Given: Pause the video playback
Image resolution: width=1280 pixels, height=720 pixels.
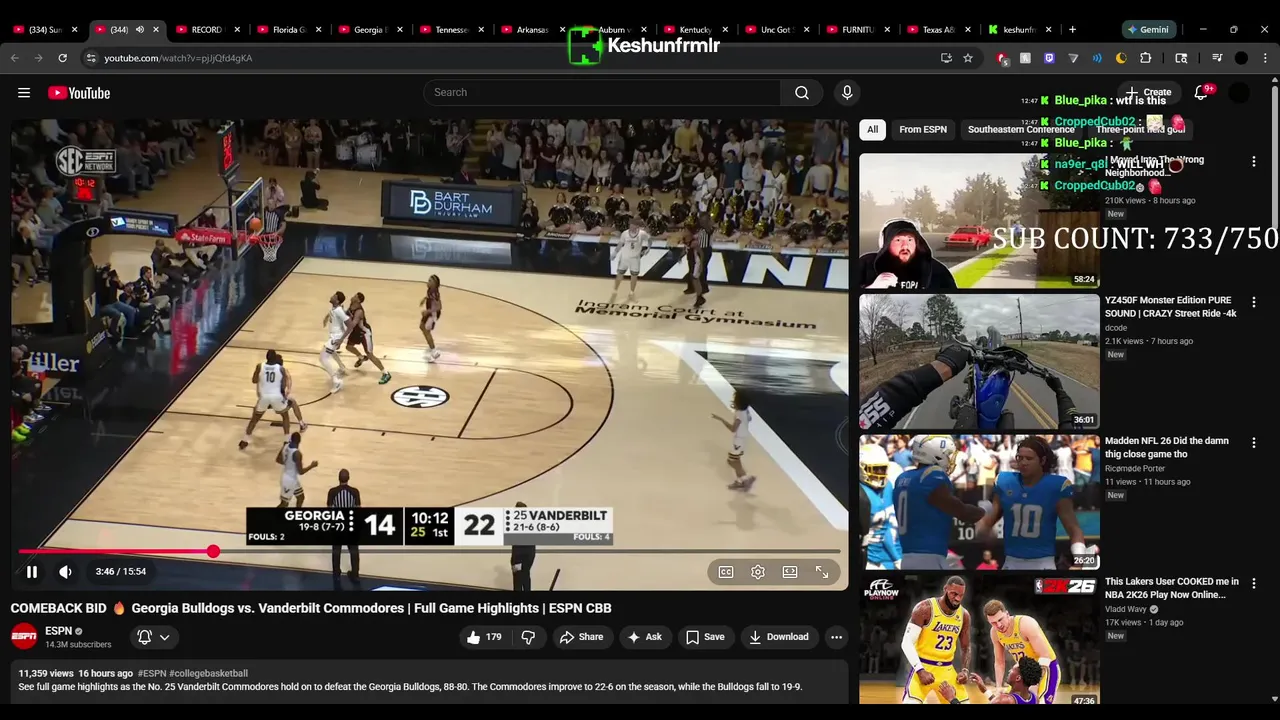Looking at the screenshot, I should [x=32, y=572].
